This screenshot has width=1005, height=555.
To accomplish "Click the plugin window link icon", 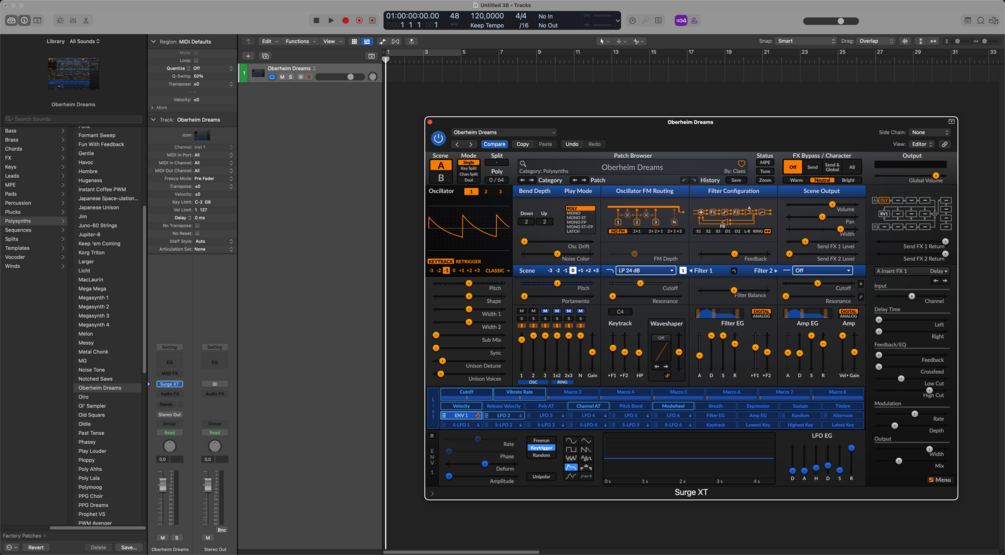I will coord(945,144).
